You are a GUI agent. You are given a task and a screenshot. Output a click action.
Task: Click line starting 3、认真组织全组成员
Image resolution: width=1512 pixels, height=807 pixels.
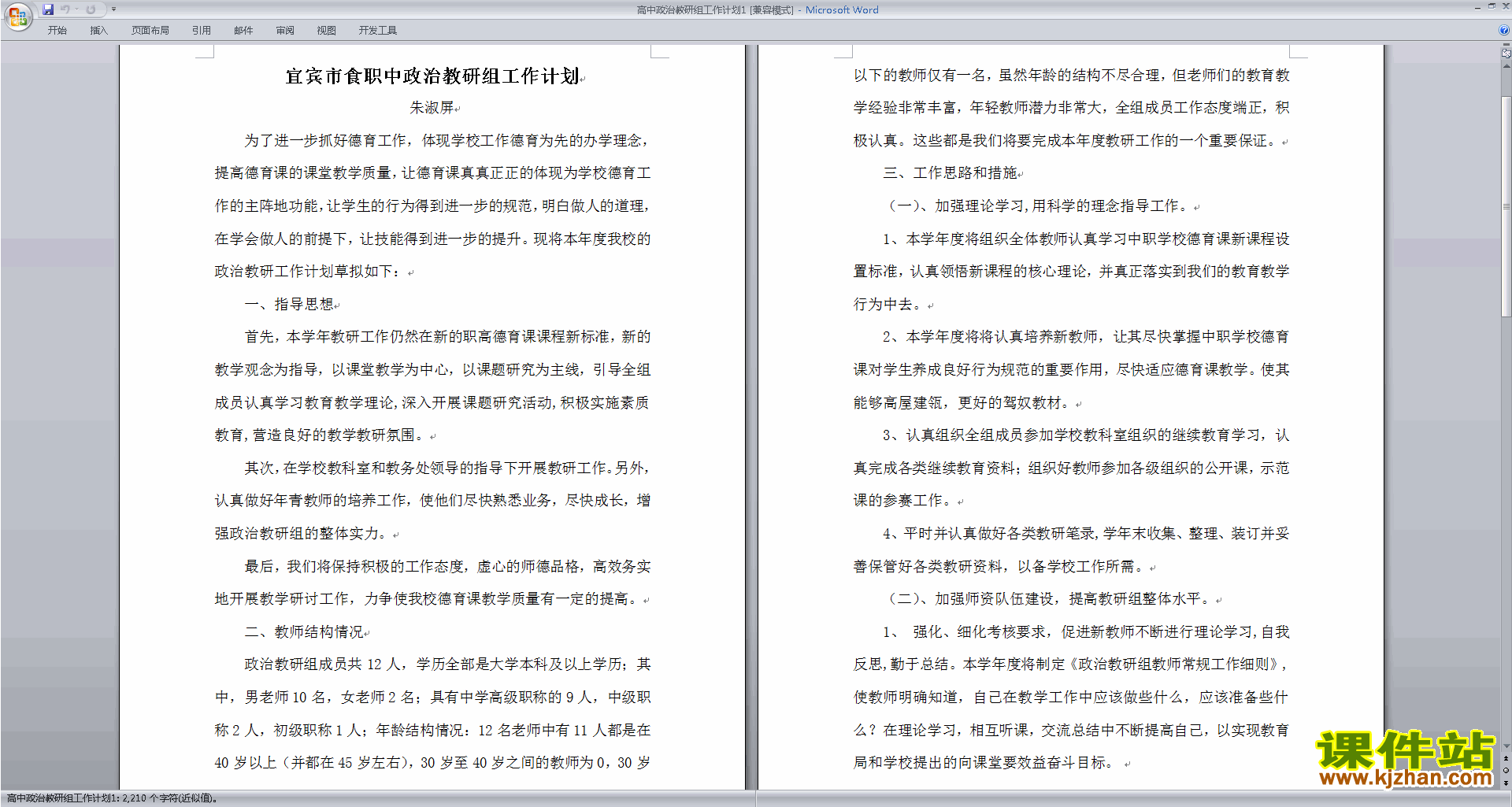point(1086,435)
